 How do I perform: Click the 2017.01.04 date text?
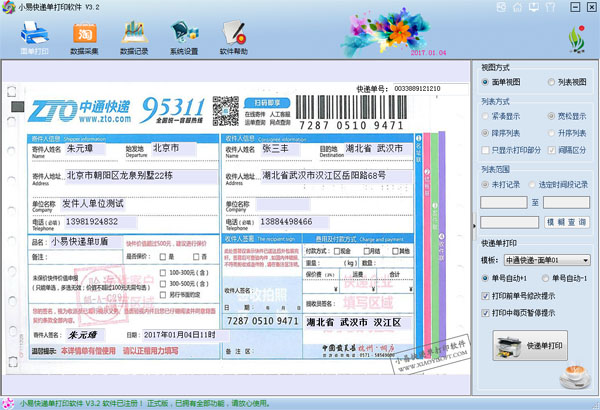click(428, 53)
